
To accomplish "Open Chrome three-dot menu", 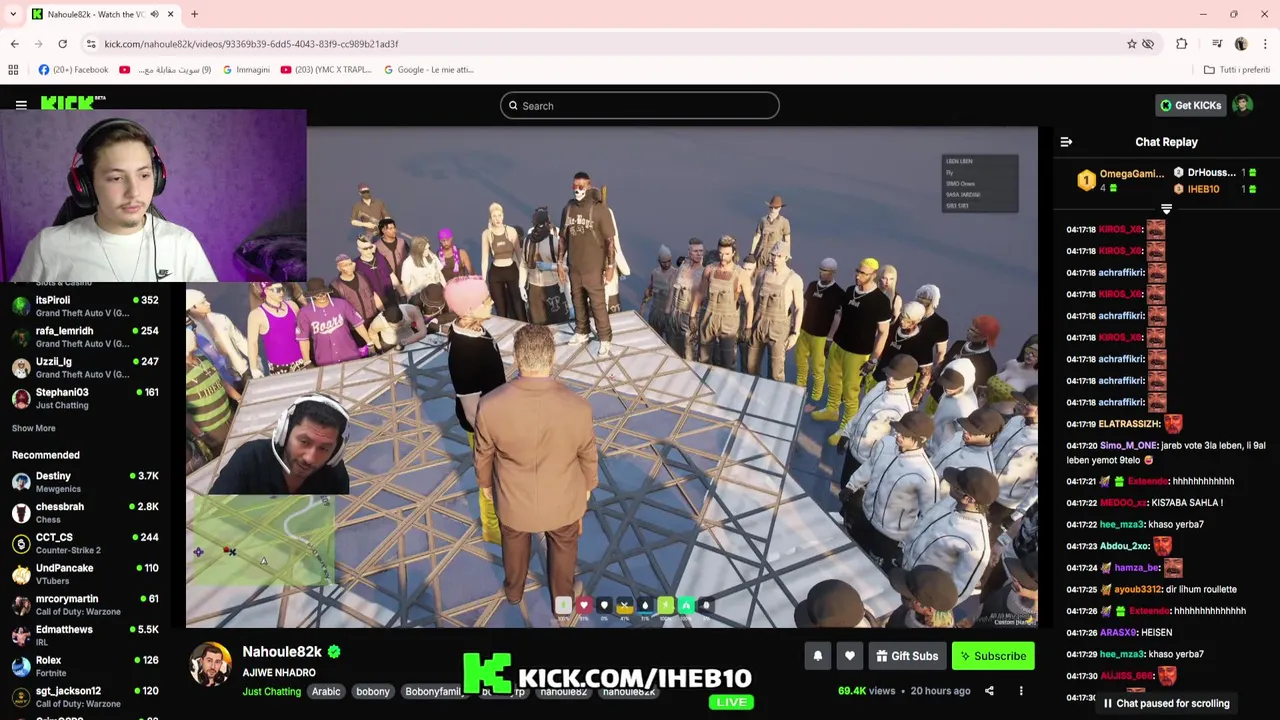I will click(1265, 44).
